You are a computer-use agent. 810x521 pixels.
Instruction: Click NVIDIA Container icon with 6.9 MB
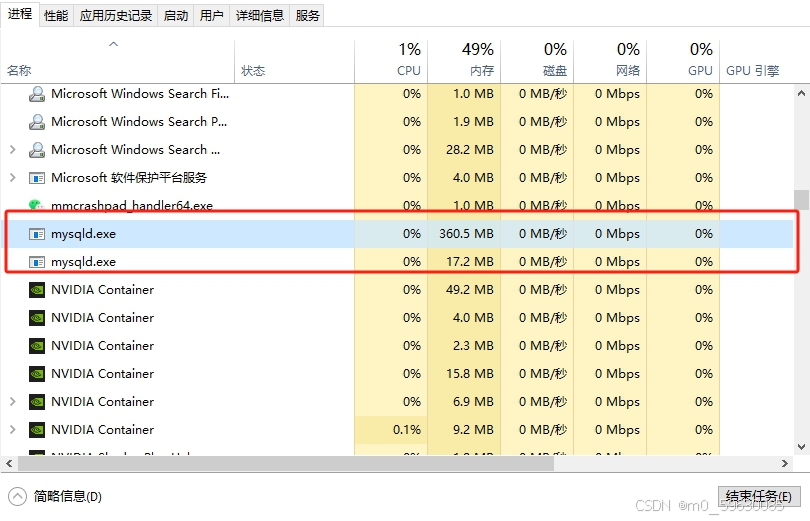(x=37, y=402)
